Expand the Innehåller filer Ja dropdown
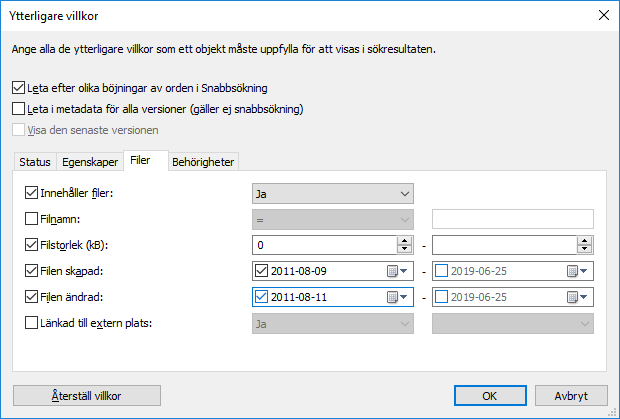Screen dimensions: 620x419 333,194
